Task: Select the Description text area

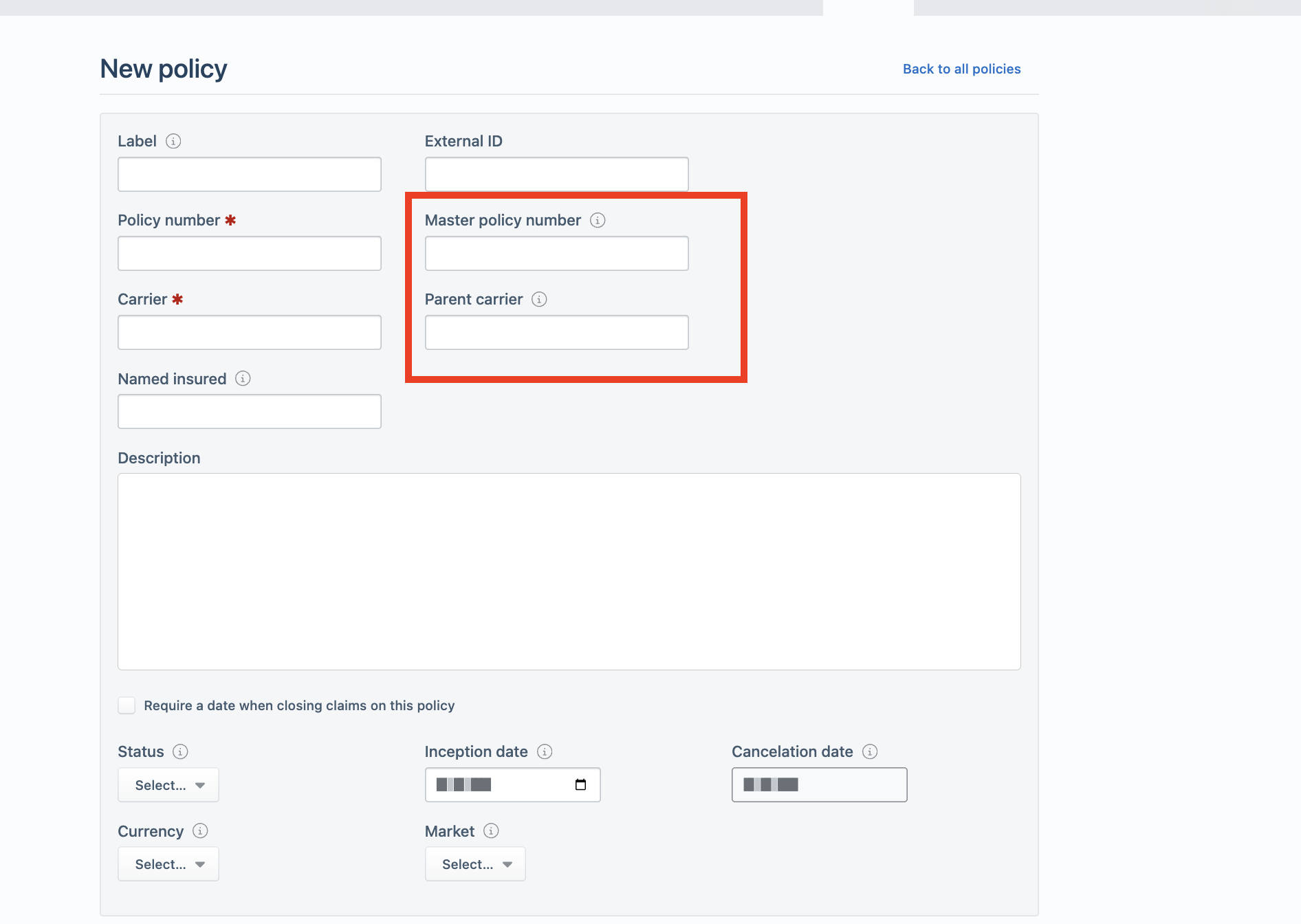Action: pyautogui.click(x=569, y=571)
